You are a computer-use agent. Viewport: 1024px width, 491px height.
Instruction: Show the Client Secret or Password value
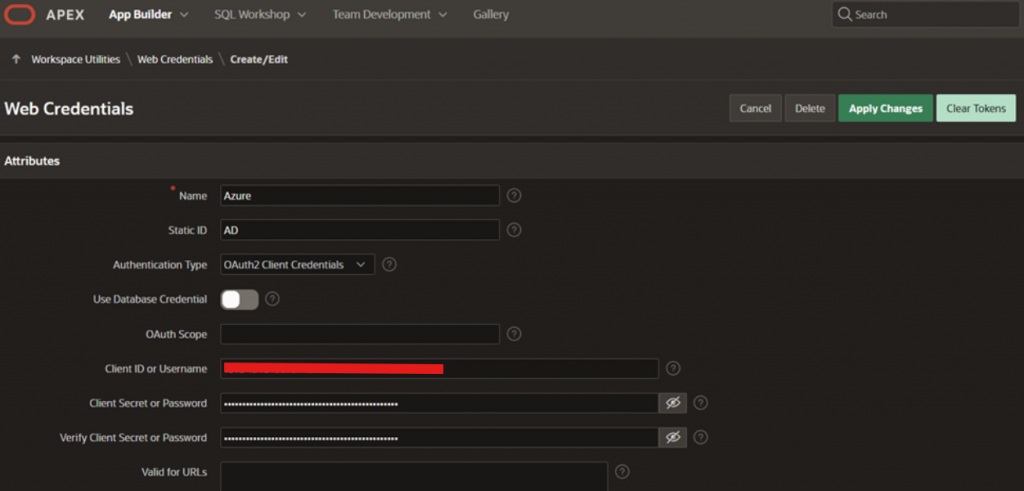(673, 403)
